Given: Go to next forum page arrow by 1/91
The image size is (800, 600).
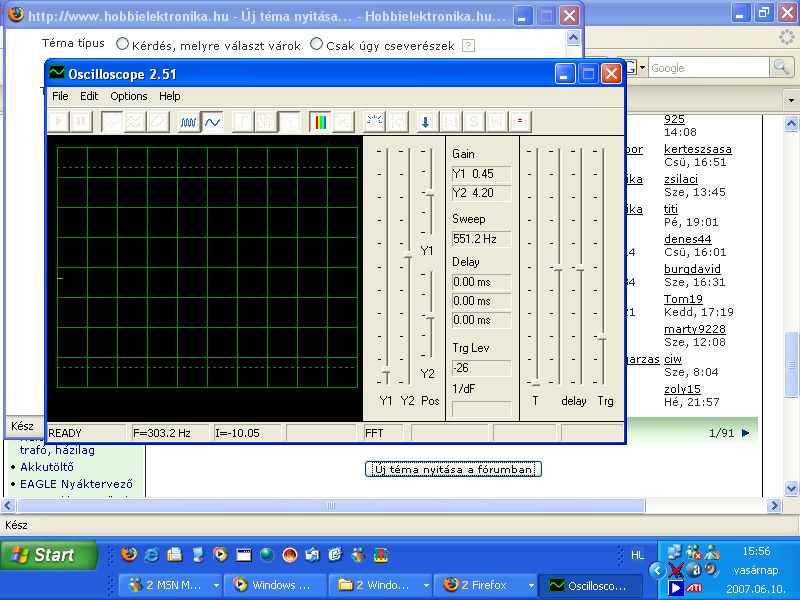Looking at the screenshot, I should (x=745, y=433).
